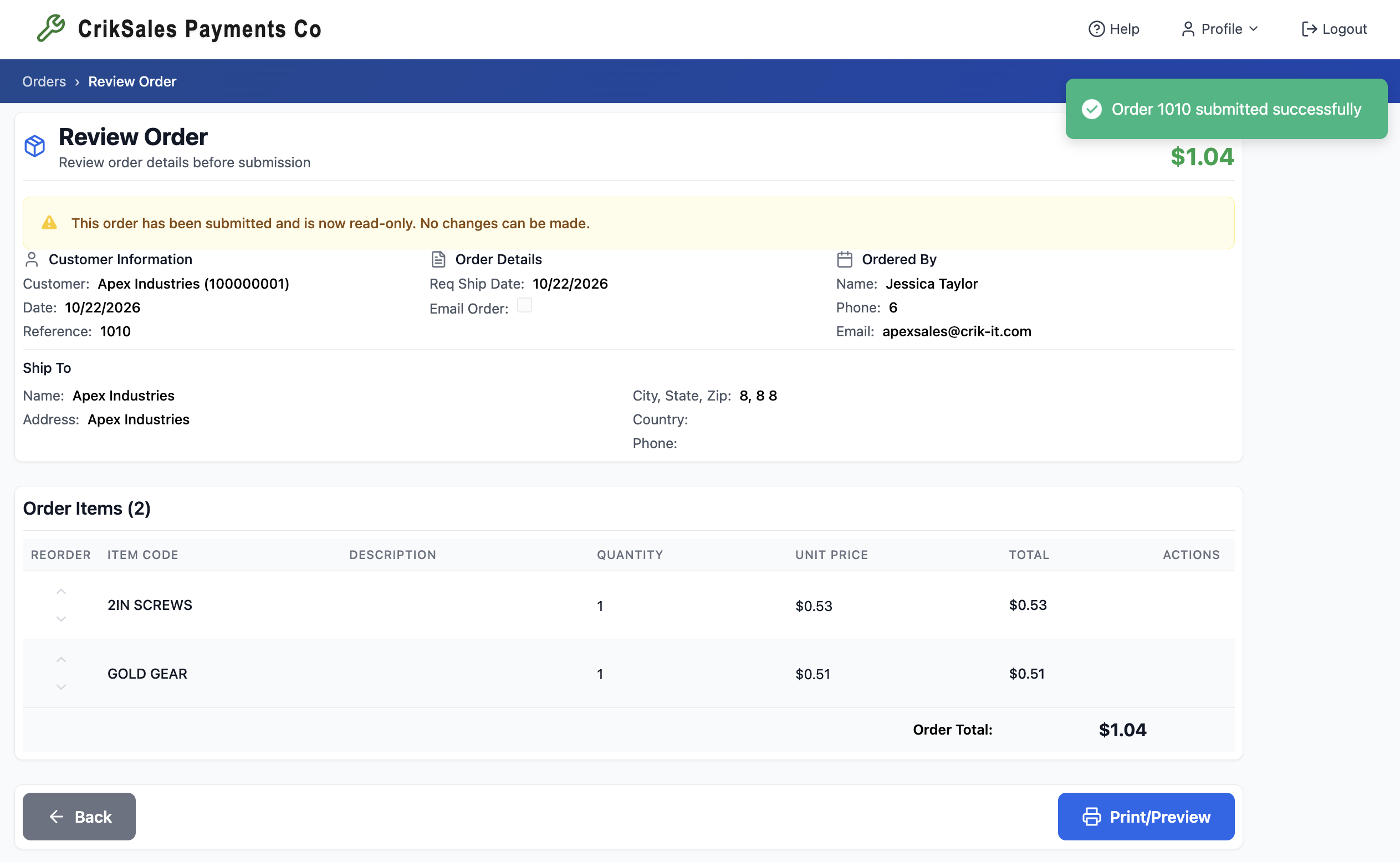Click the blue package box icon
The height and width of the screenshot is (862, 1400).
click(x=35, y=146)
